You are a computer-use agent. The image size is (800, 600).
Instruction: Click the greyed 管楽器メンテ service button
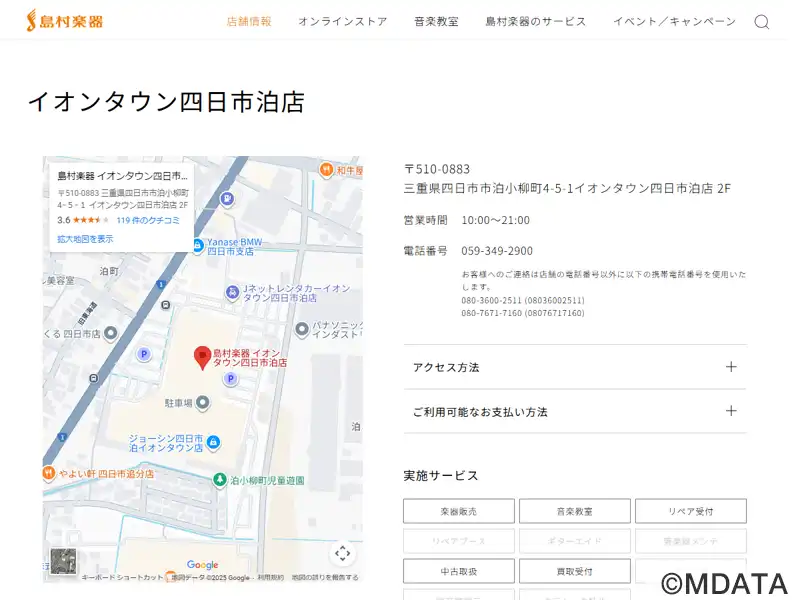691,541
